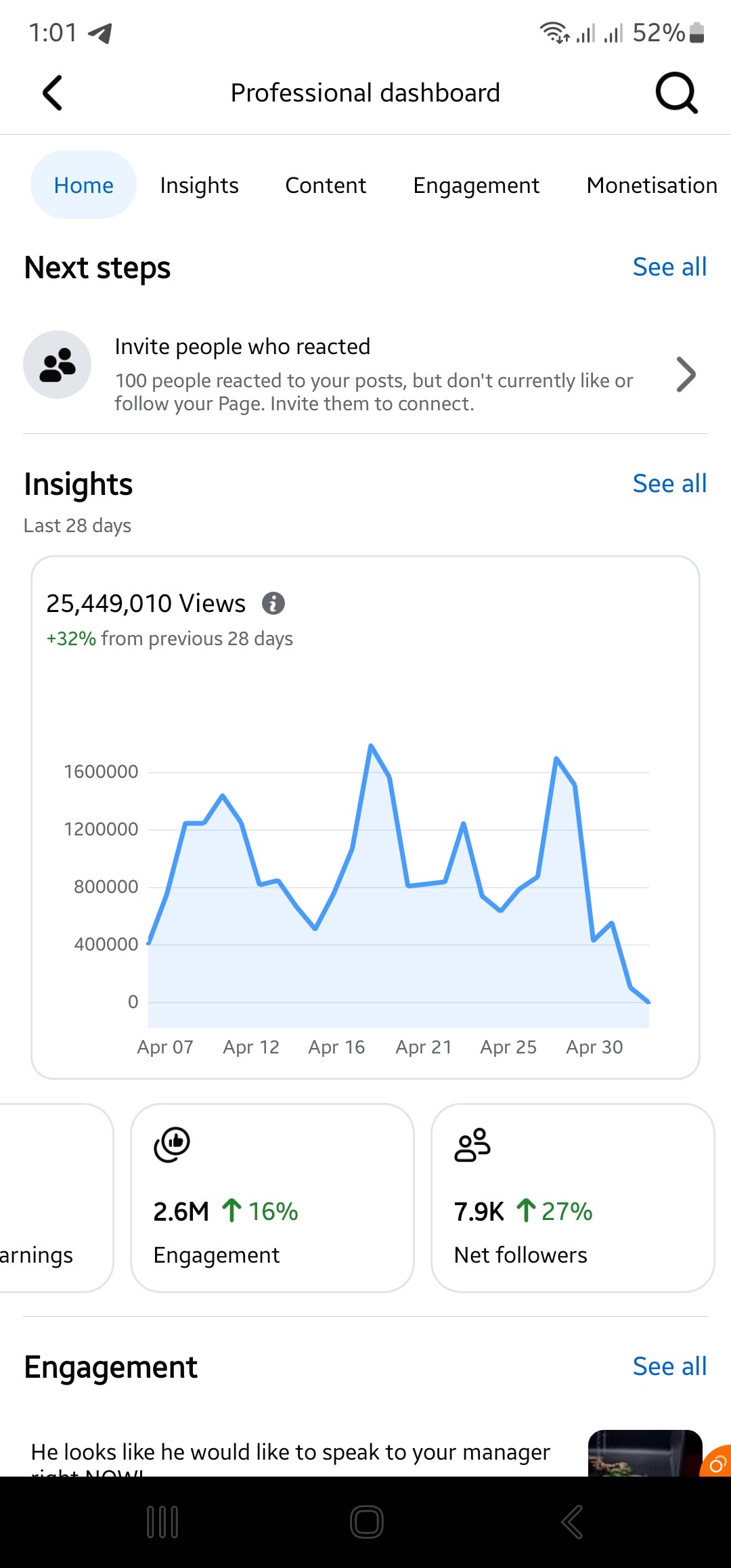Tap Android back navigation button
Viewport: 731px width, 1568px height.
(572, 1522)
